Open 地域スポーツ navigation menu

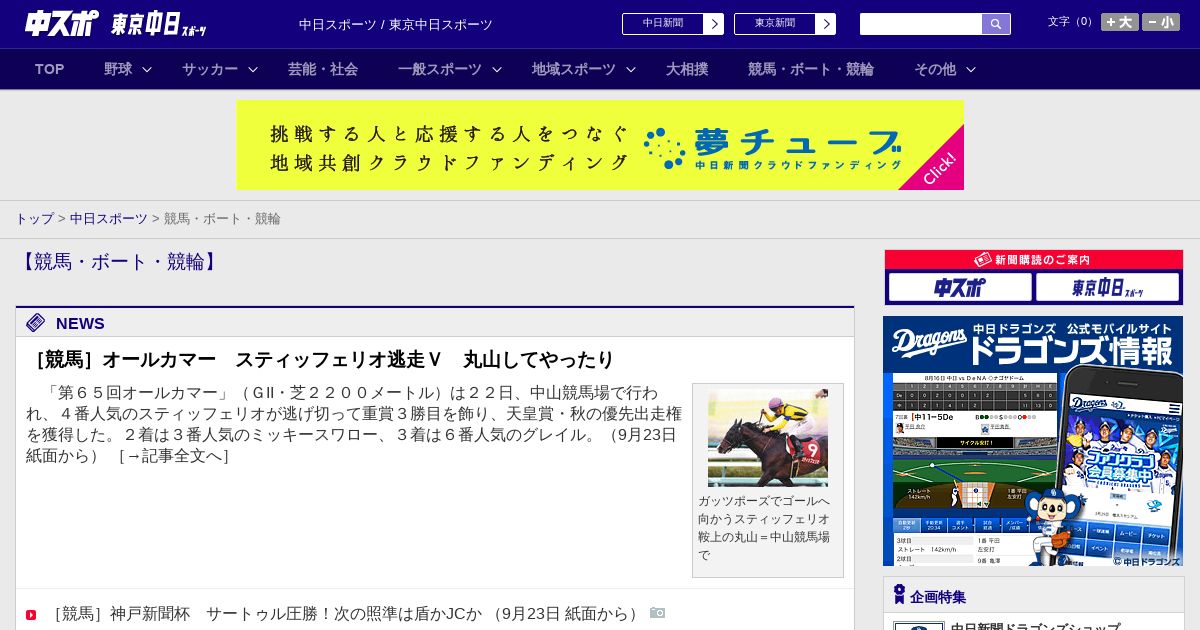point(574,69)
